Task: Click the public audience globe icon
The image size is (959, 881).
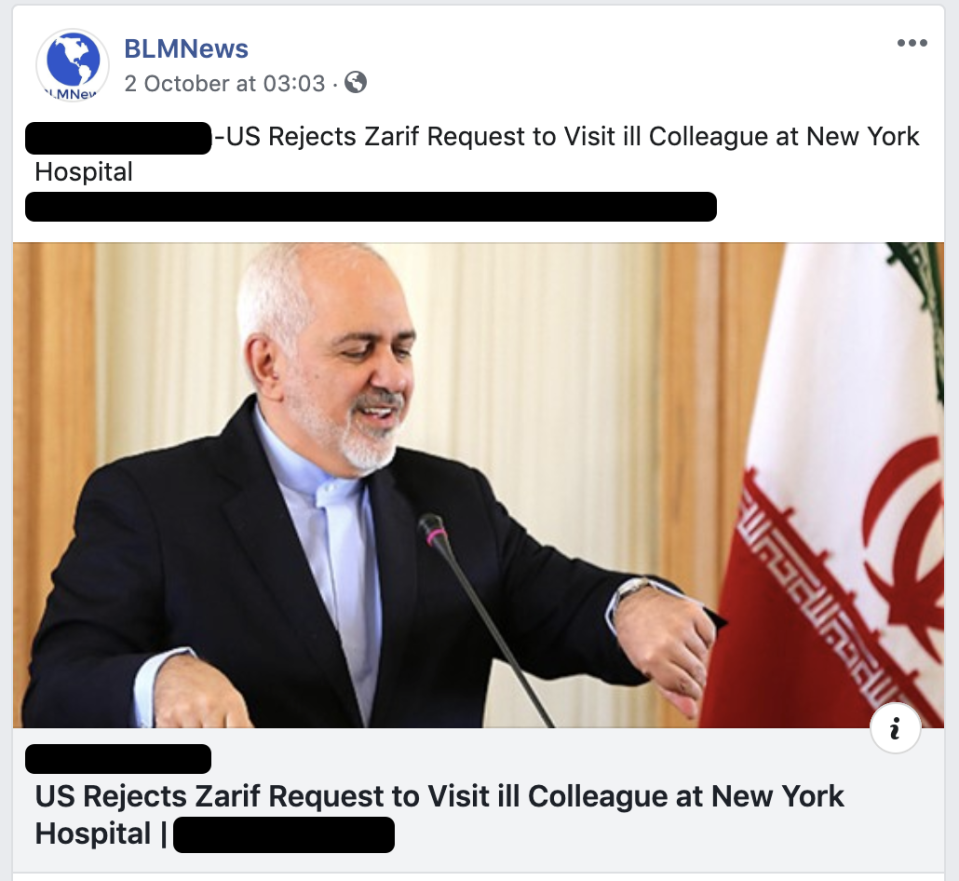Action: point(356,82)
